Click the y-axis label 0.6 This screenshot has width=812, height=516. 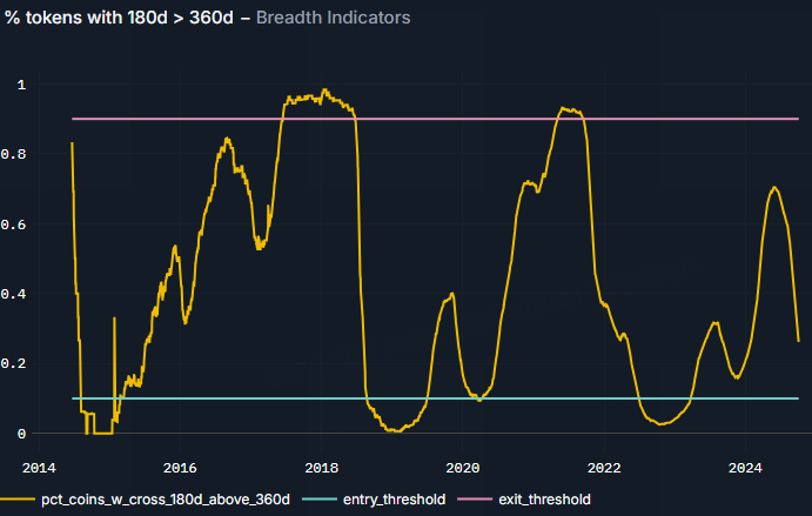pyautogui.click(x=13, y=224)
